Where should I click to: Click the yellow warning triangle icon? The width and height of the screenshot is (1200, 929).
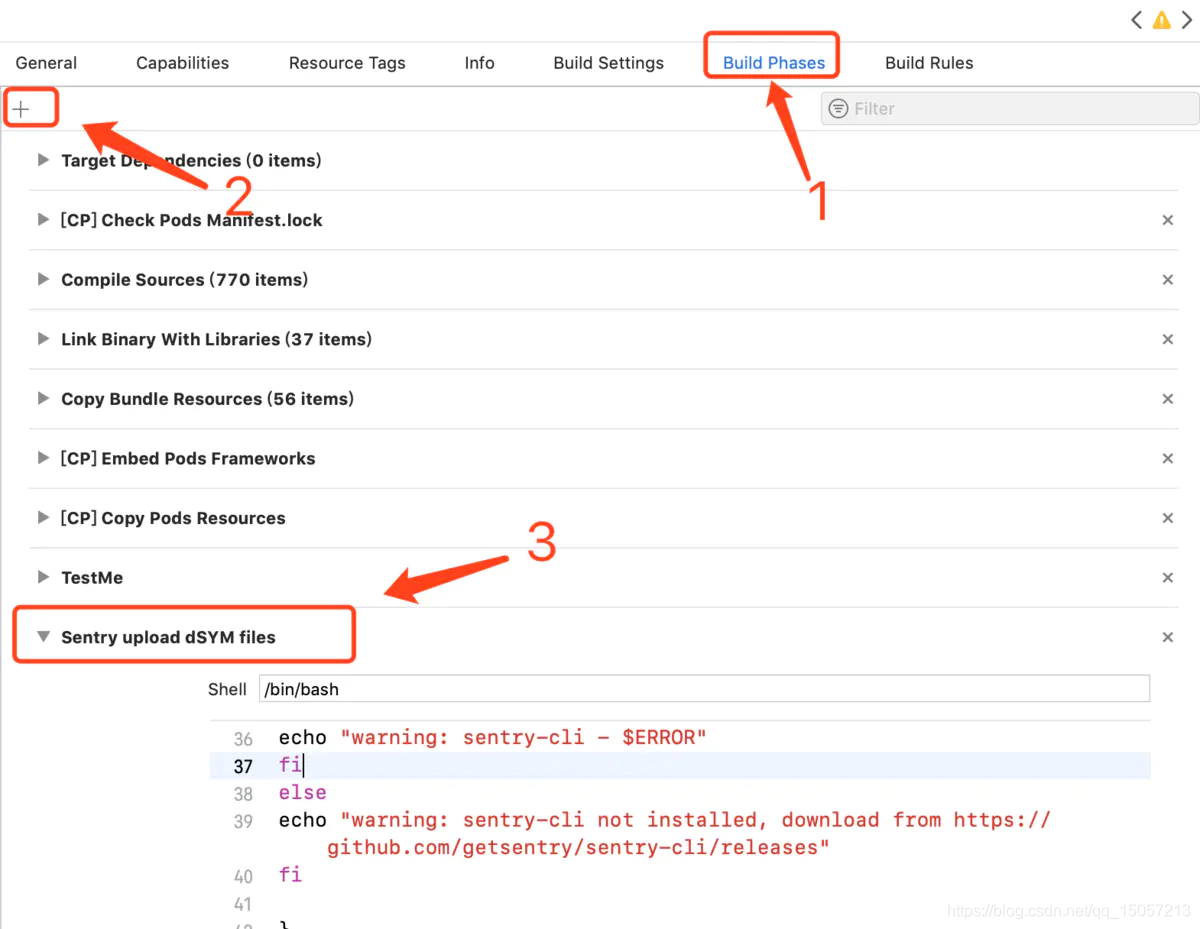[1161, 19]
